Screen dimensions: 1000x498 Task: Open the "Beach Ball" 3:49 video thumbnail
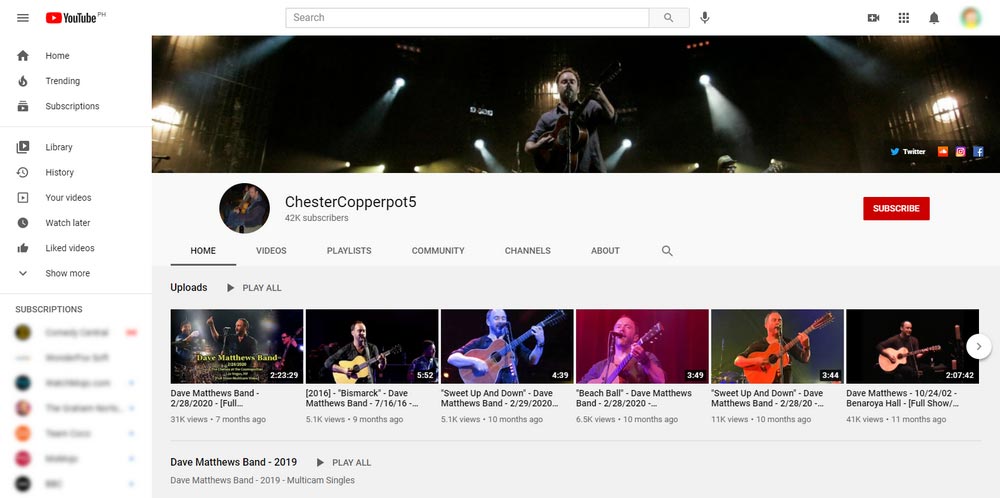pyautogui.click(x=642, y=346)
